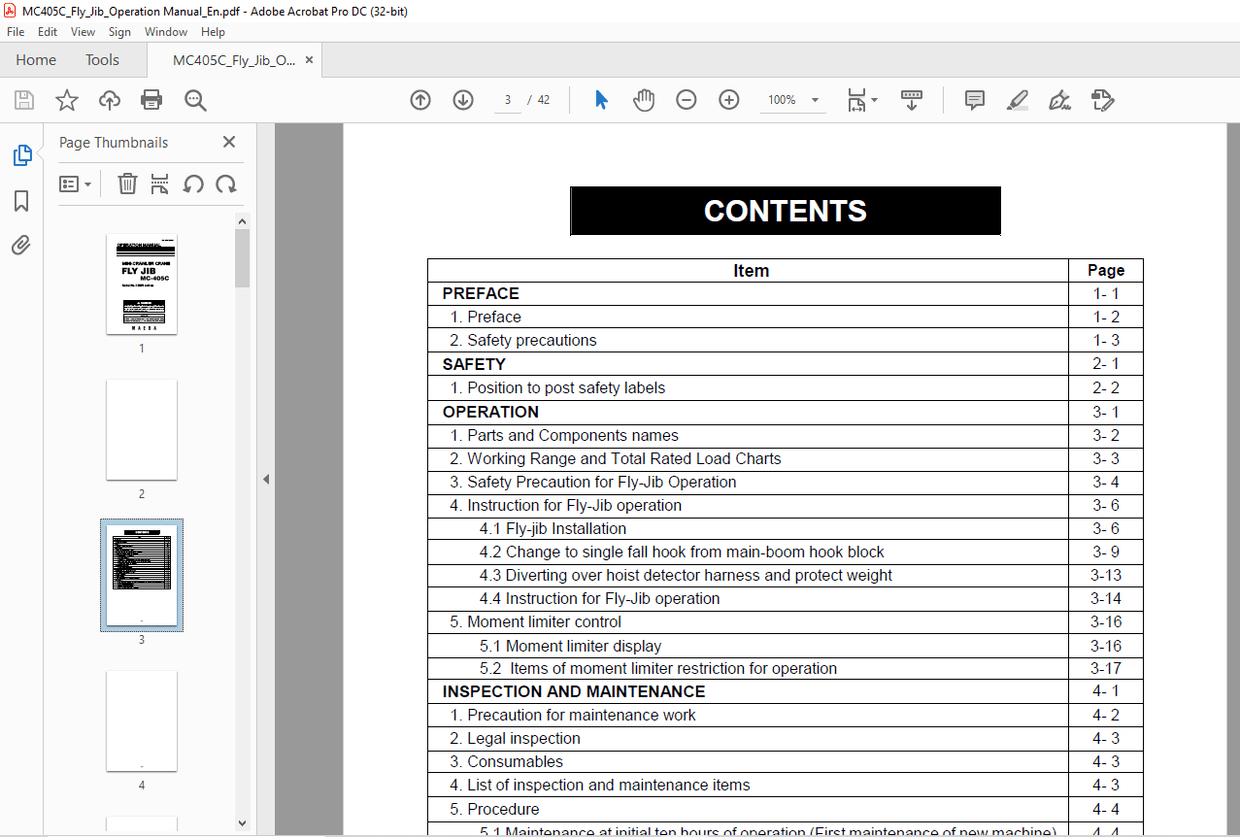
Task: Activate the Selection arrow tool
Action: (601, 100)
